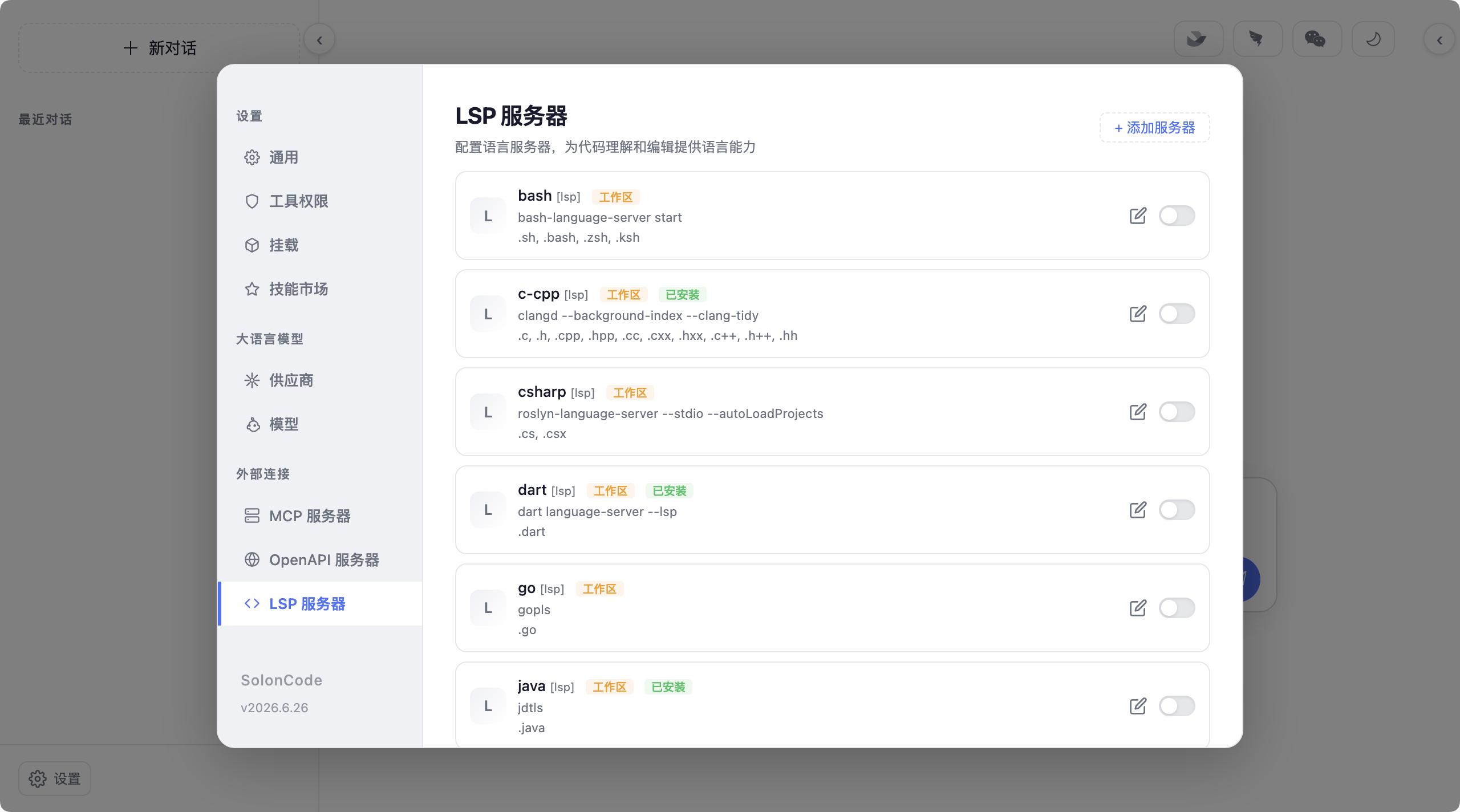
Task: Open the WeChat icon in top bar
Action: click(x=1316, y=39)
